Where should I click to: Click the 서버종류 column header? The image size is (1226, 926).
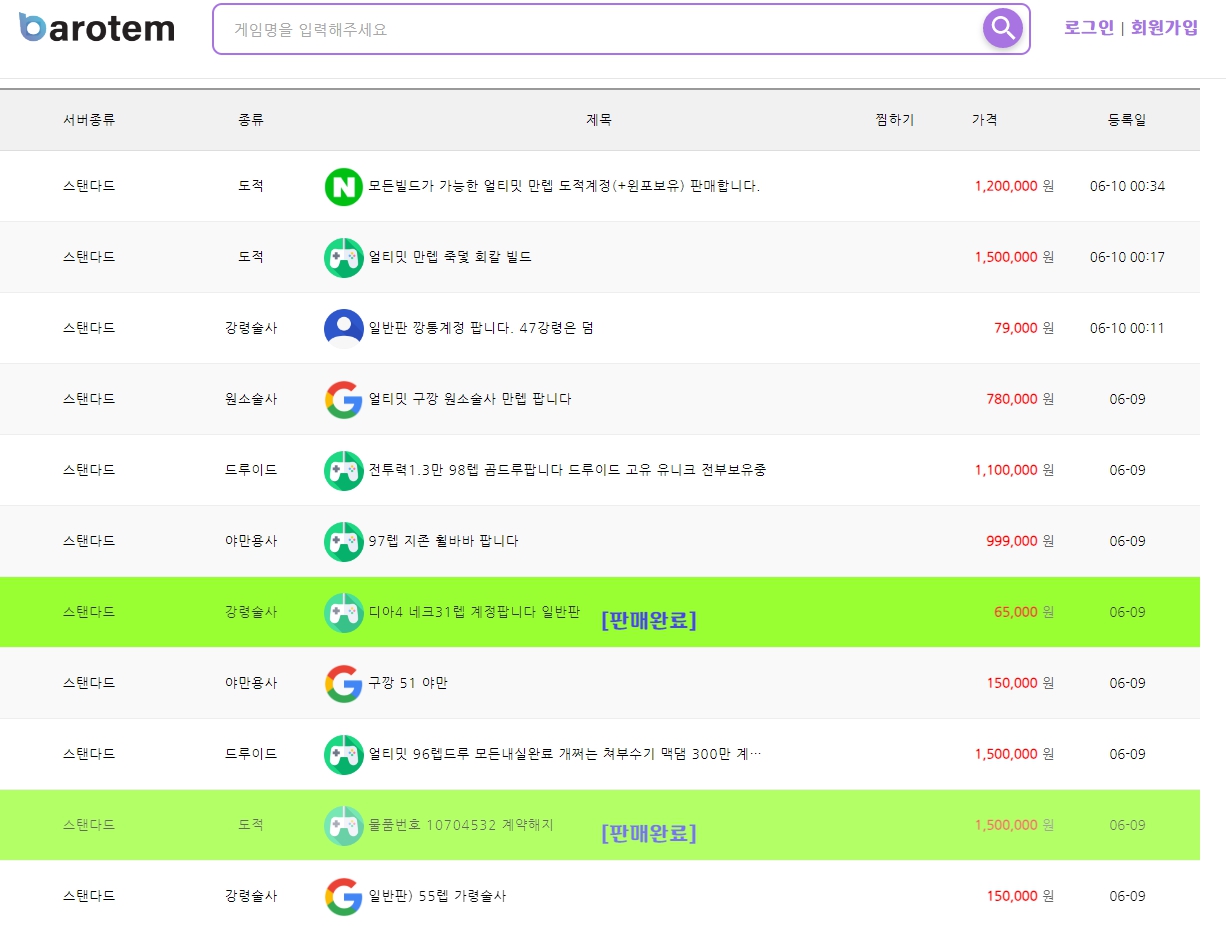click(x=88, y=118)
